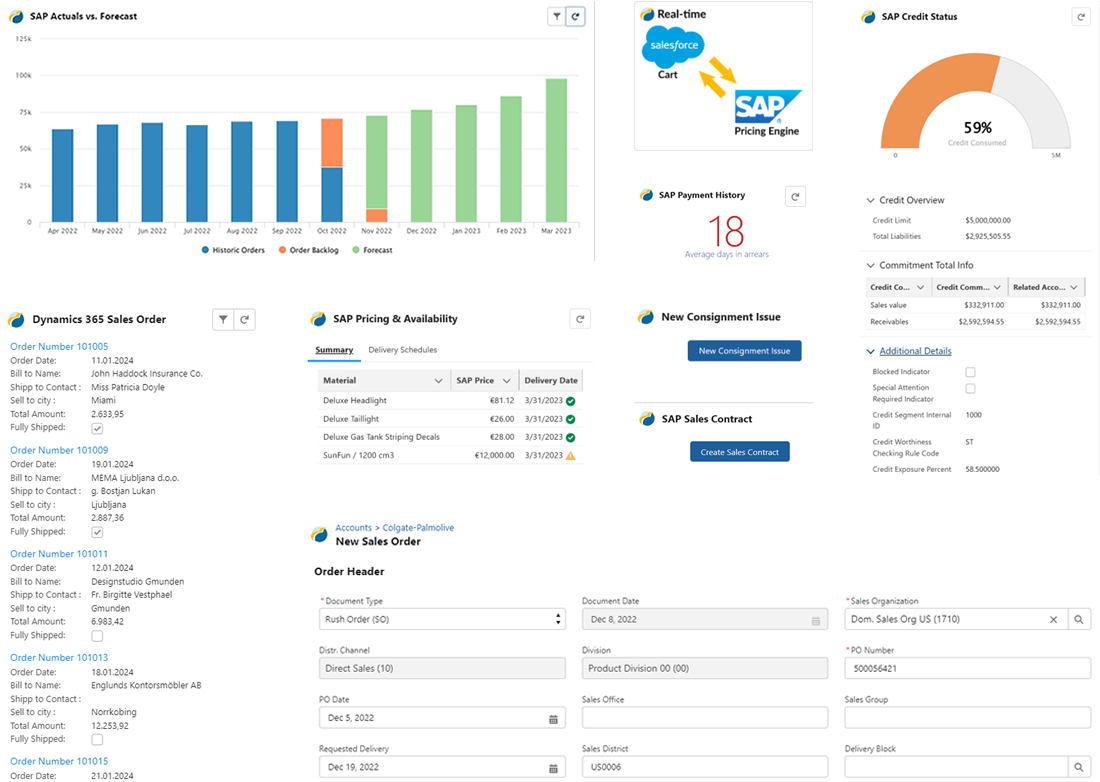Search Delivery Block lookup

tap(1079, 767)
